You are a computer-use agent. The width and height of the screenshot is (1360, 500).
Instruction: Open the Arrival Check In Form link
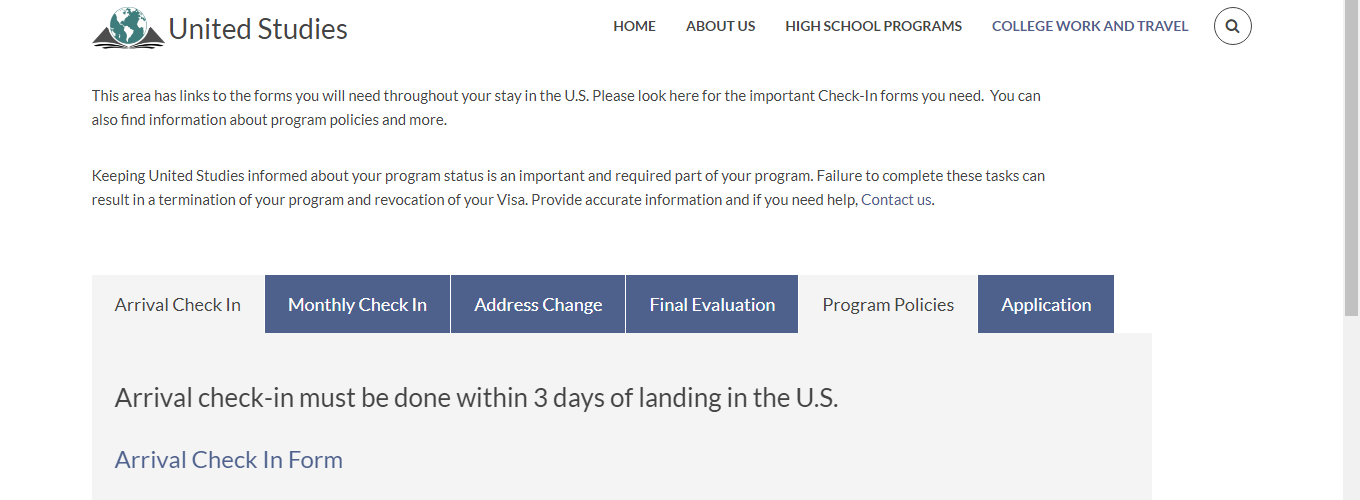coord(229,460)
